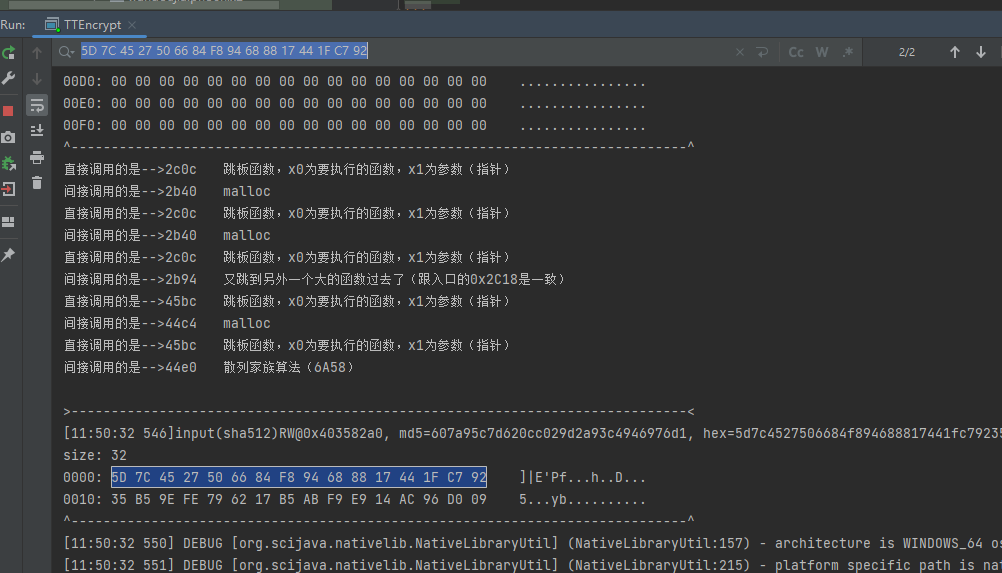Click highlighted hex bytes at row 0000

coord(298,477)
